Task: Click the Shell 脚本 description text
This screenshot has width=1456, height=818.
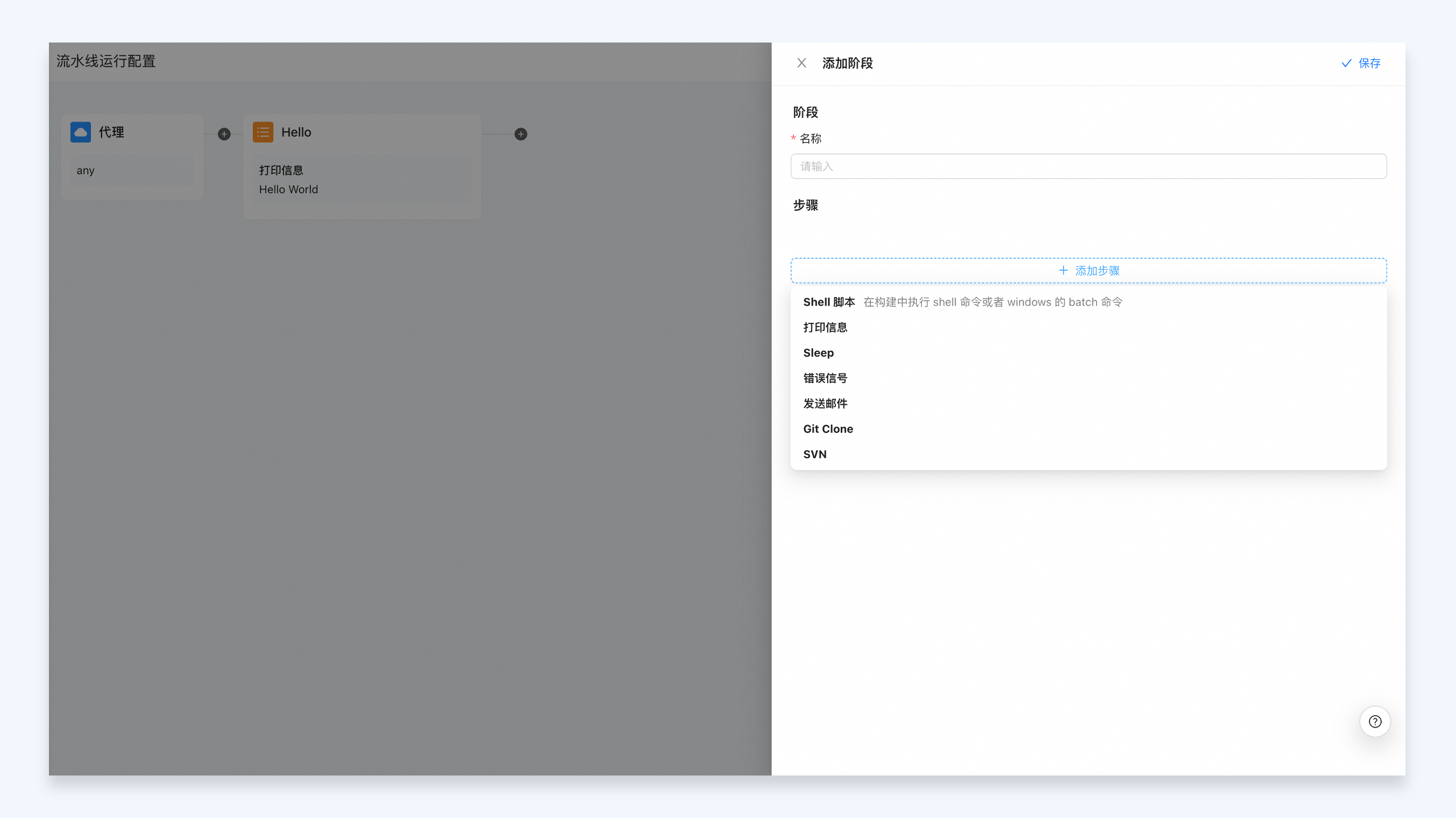Action: pyautogui.click(x=992, y=302)
